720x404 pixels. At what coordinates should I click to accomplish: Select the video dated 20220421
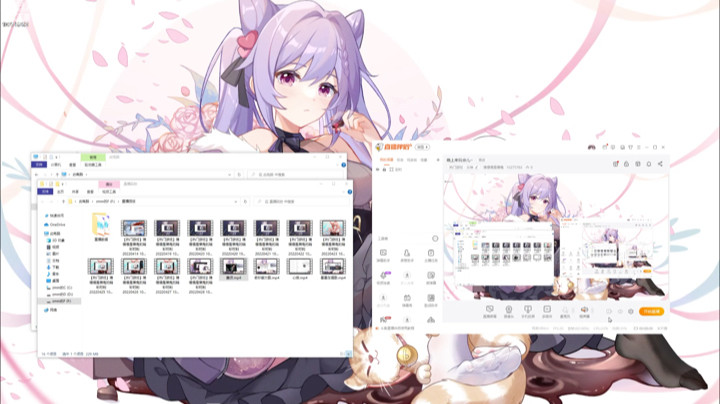click(266, 238)
